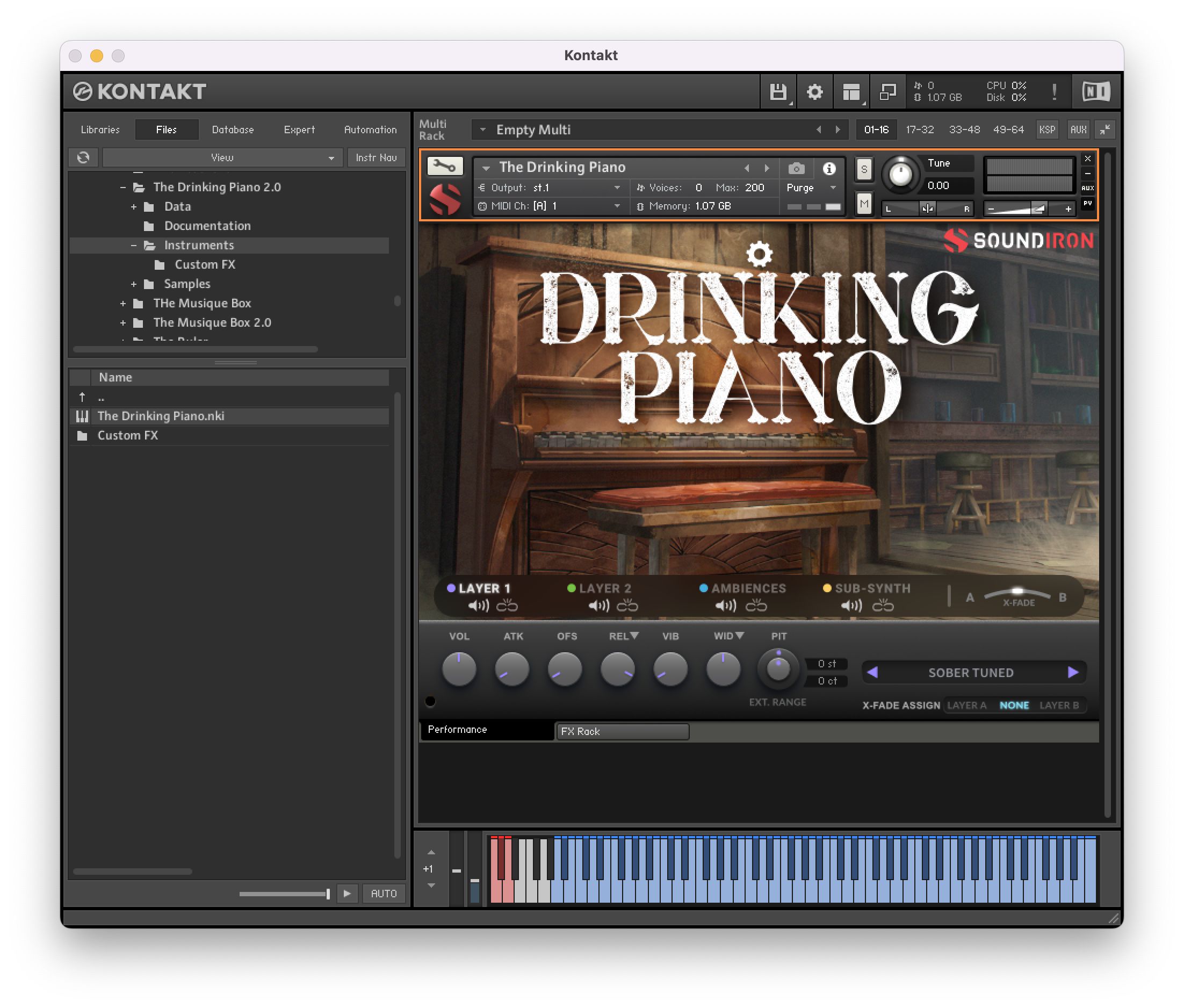The height and width of the screenshot is (1008, 1184).
Task: Toggle the AUX button on instrument header
Action: (1087, 188)
